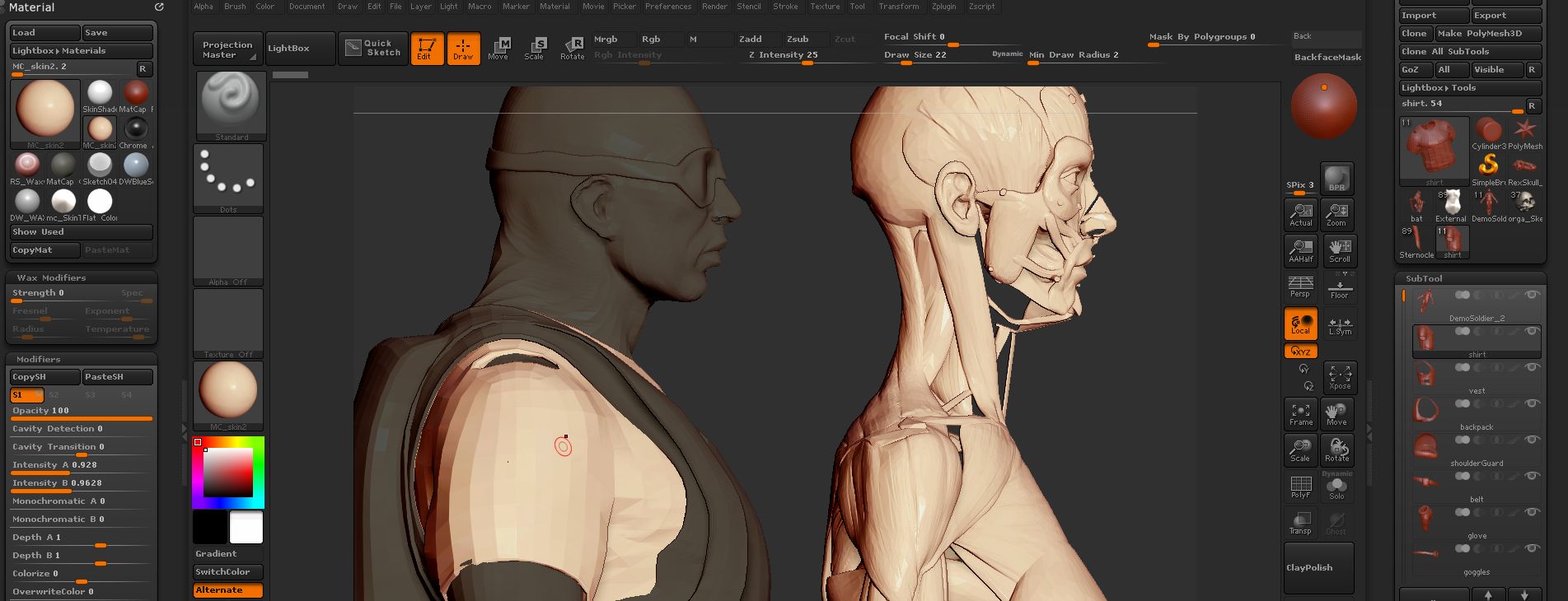1568x601 pixels.
Task: Open the Brush menu
Action: click(235, 7)
